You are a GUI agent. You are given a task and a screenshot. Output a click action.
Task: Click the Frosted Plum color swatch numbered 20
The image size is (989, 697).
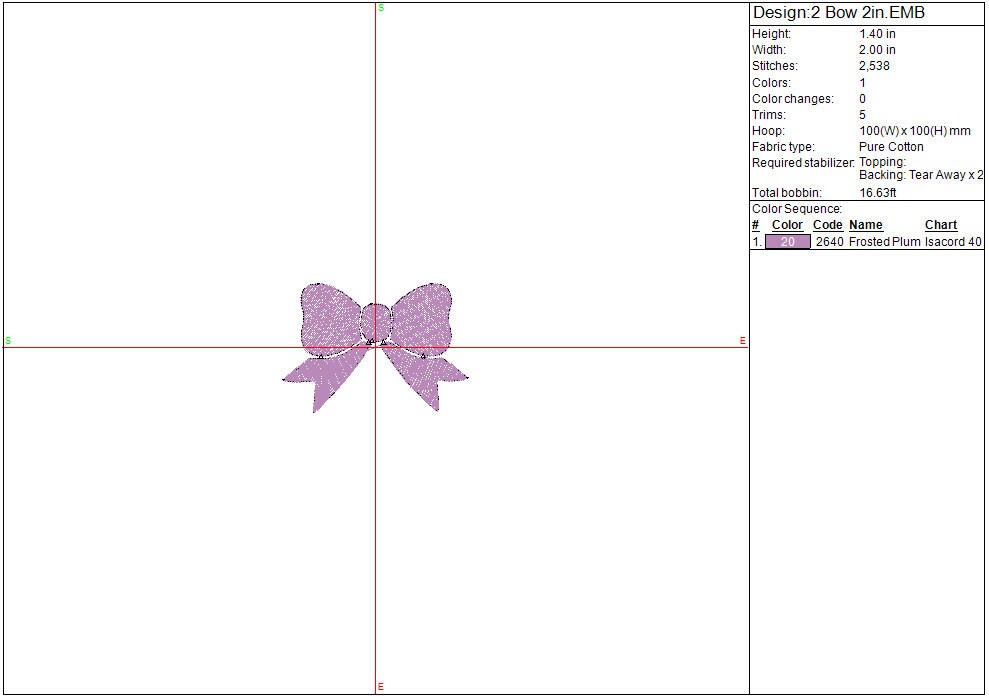787,242
